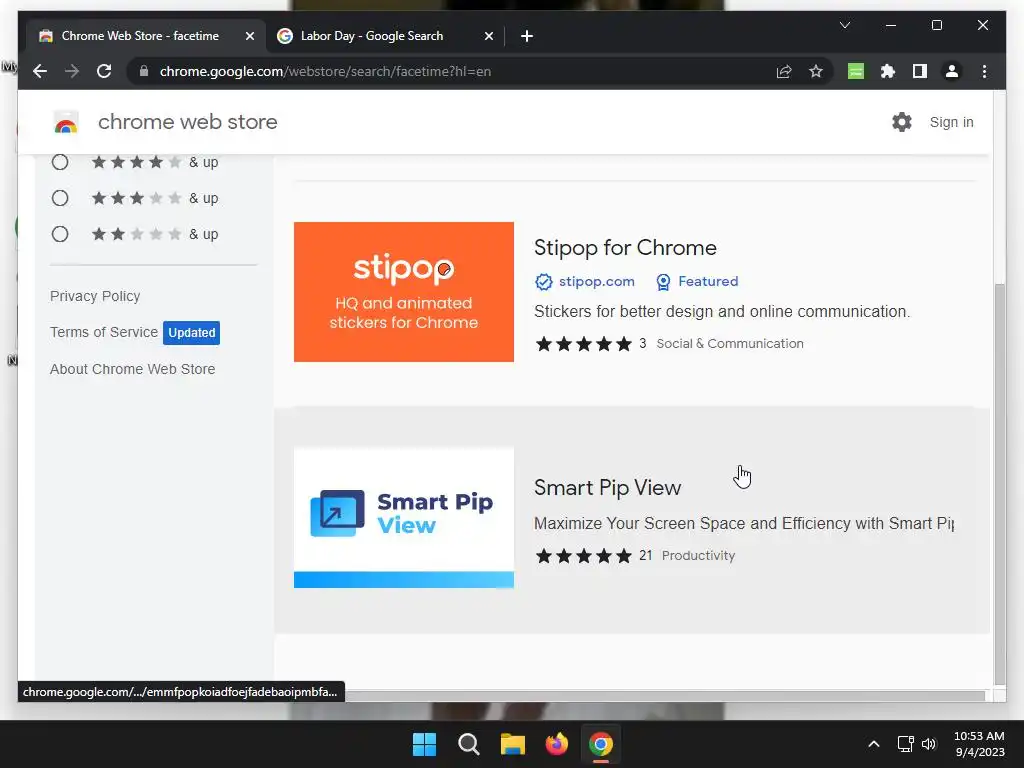Click the Chrome Web Store rainbow logo
Viewport: 1024px width, 768px height.
pyautogui.click(x=66, y=122)
